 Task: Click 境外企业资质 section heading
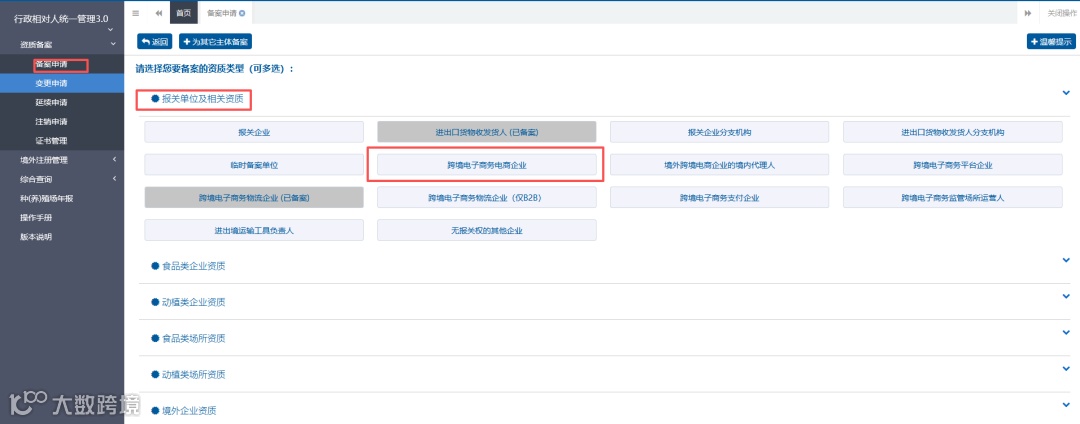tap(189, 411)
